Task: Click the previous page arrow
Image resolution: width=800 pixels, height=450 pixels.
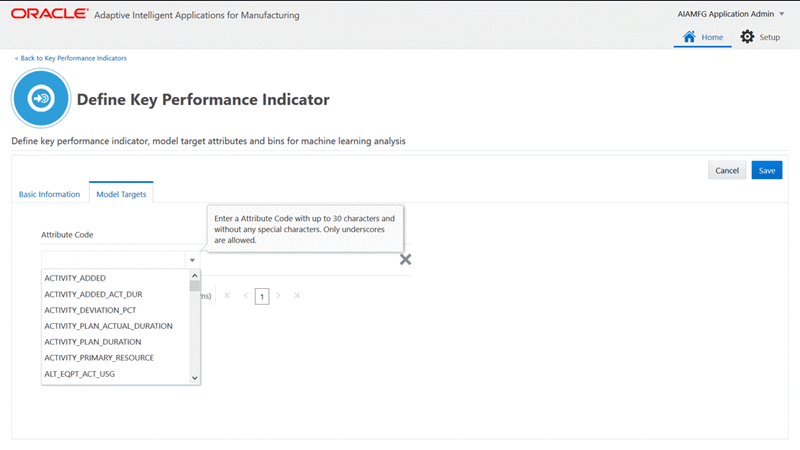Action: (x=245, y=296)
